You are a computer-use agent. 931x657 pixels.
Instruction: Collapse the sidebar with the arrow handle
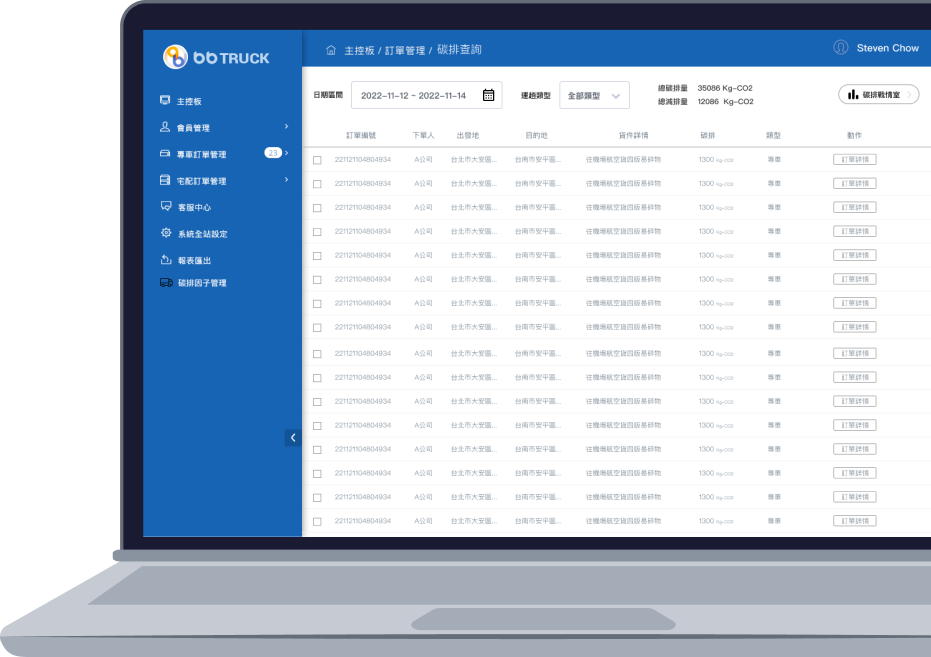pos(292,437)
